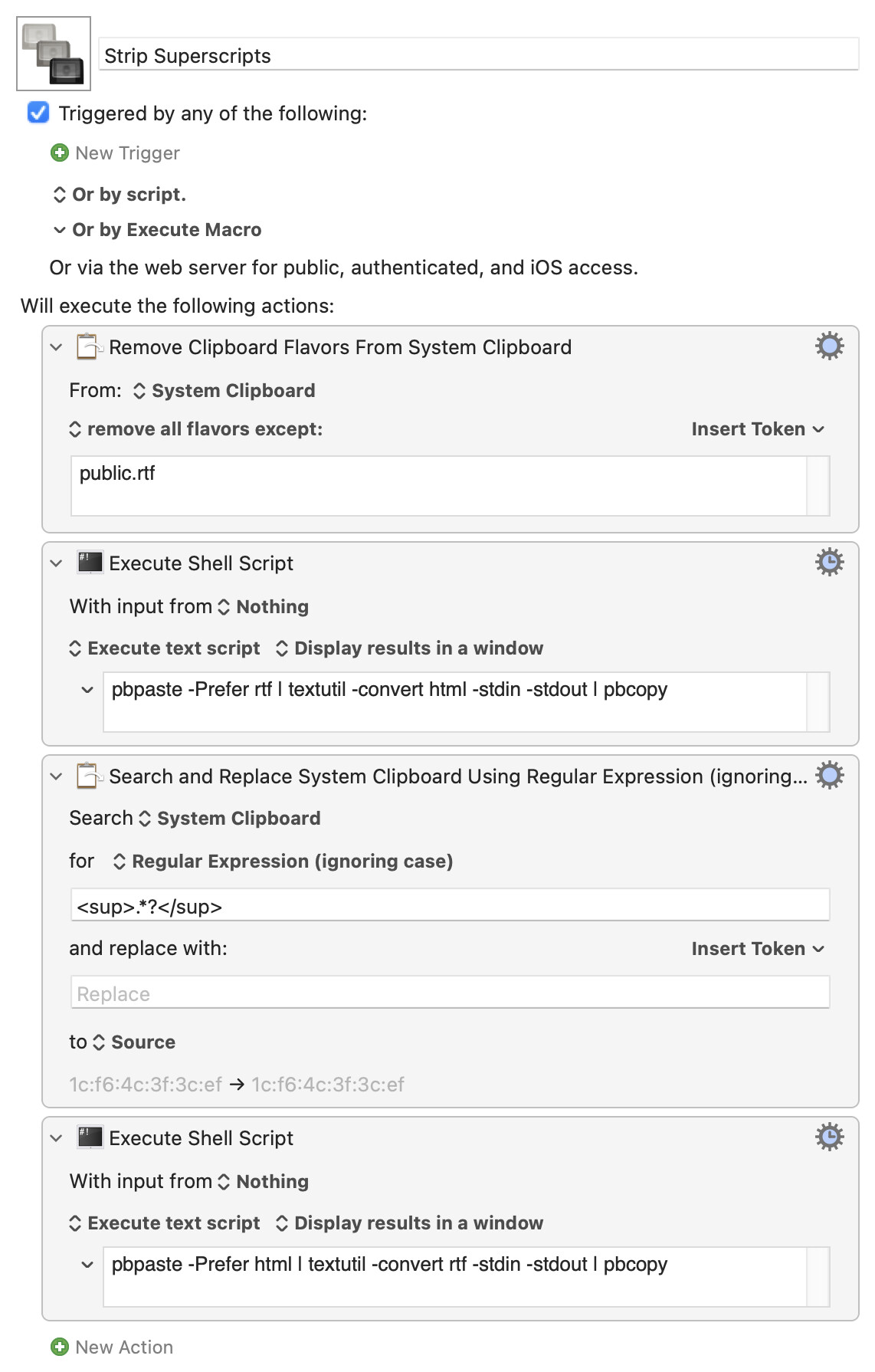The width and height of the screenshot is (875, 1372).
Task: Collapse the Search and Replace action
Action: point(56,776)
